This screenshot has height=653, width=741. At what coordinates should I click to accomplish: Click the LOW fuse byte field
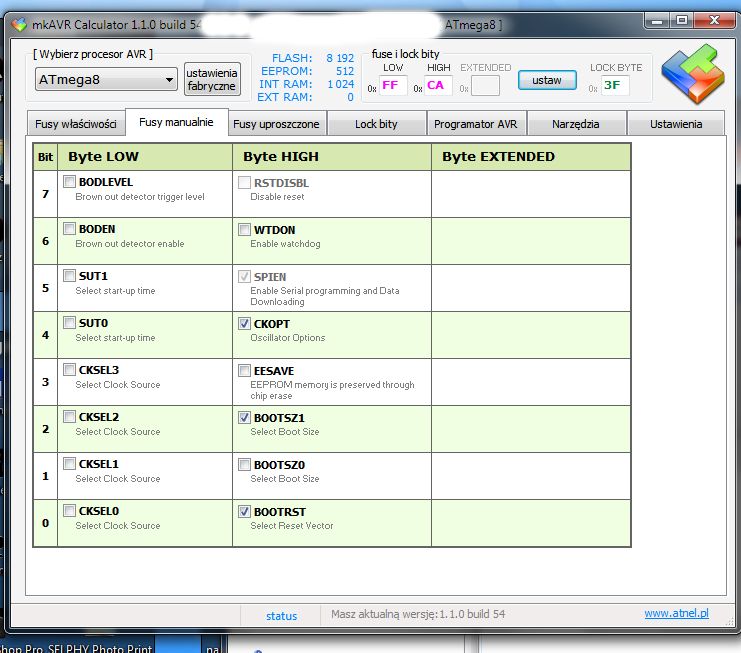[392, 86]
